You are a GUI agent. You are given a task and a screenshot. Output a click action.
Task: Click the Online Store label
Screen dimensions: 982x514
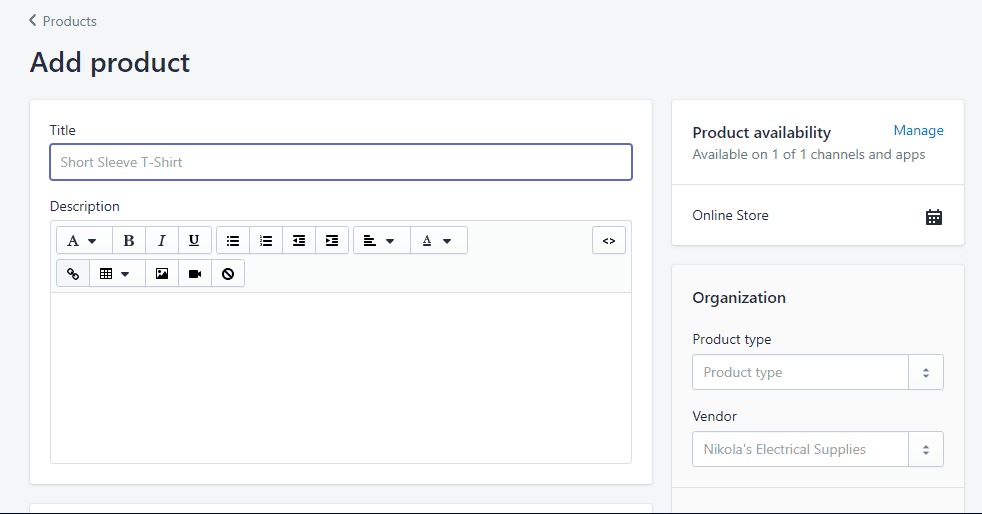730,215
